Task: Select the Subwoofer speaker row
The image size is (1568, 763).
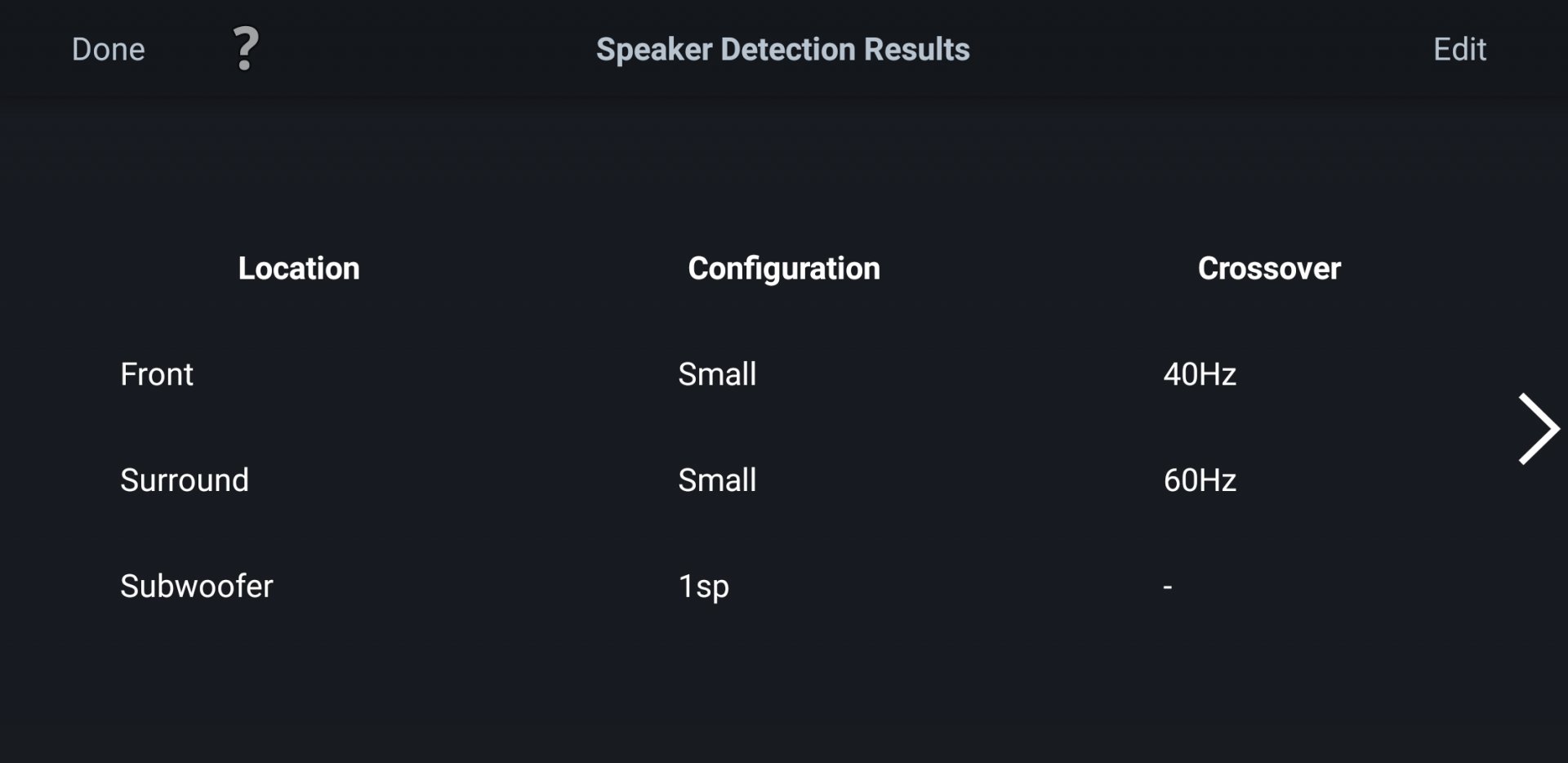Action: tap(197, 587)
